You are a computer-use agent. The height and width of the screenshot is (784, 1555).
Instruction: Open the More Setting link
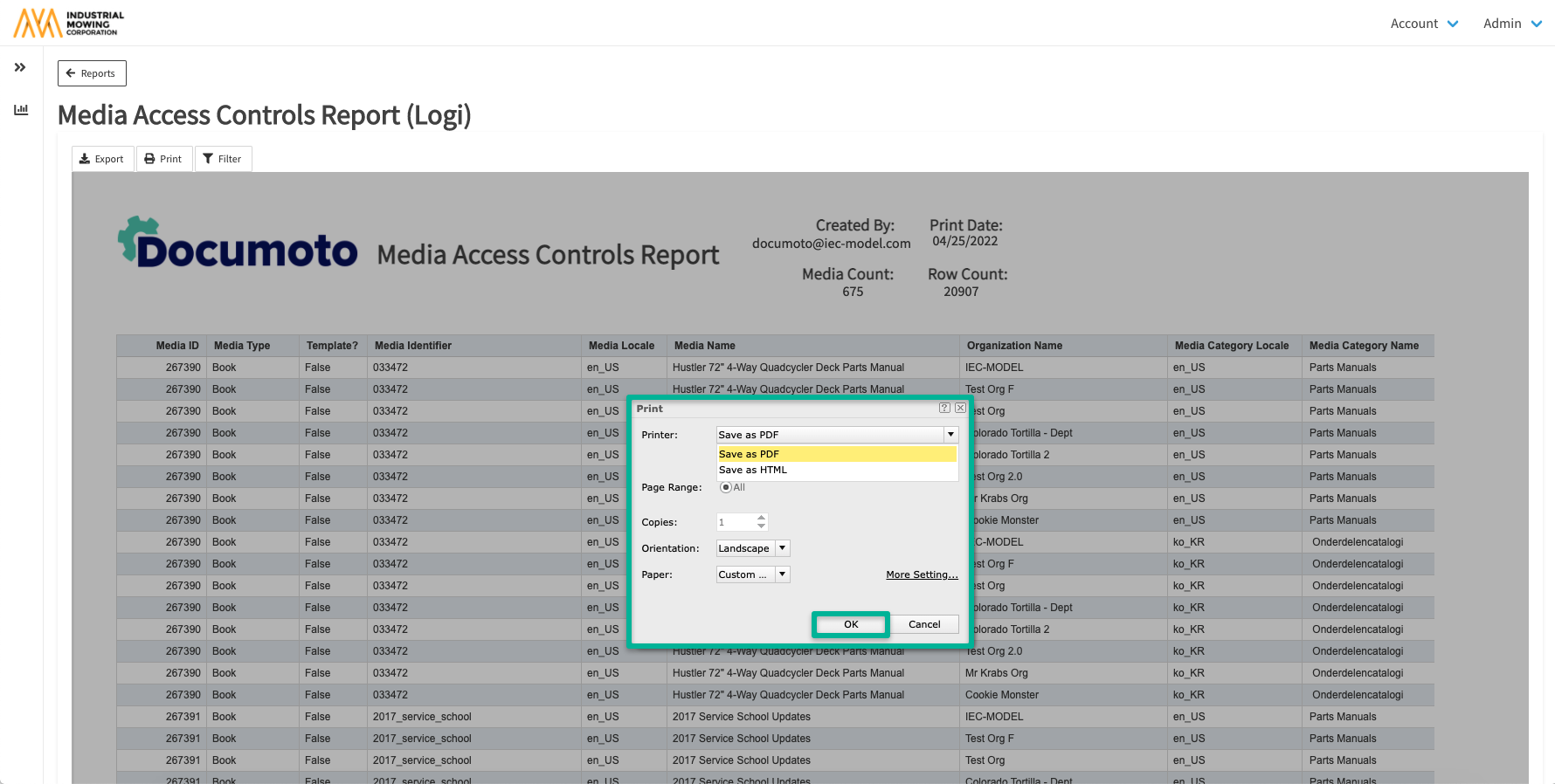[922, 574]
